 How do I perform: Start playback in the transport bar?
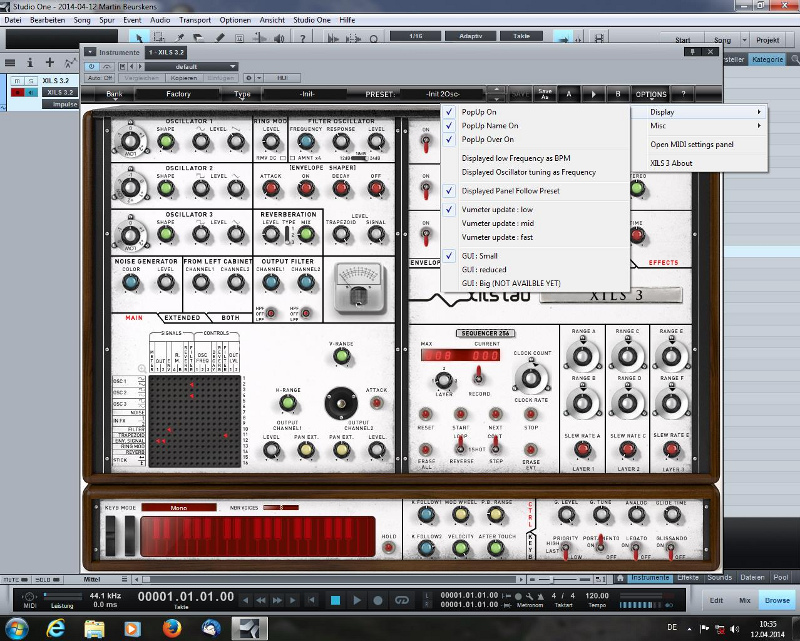tap(357, 600)
